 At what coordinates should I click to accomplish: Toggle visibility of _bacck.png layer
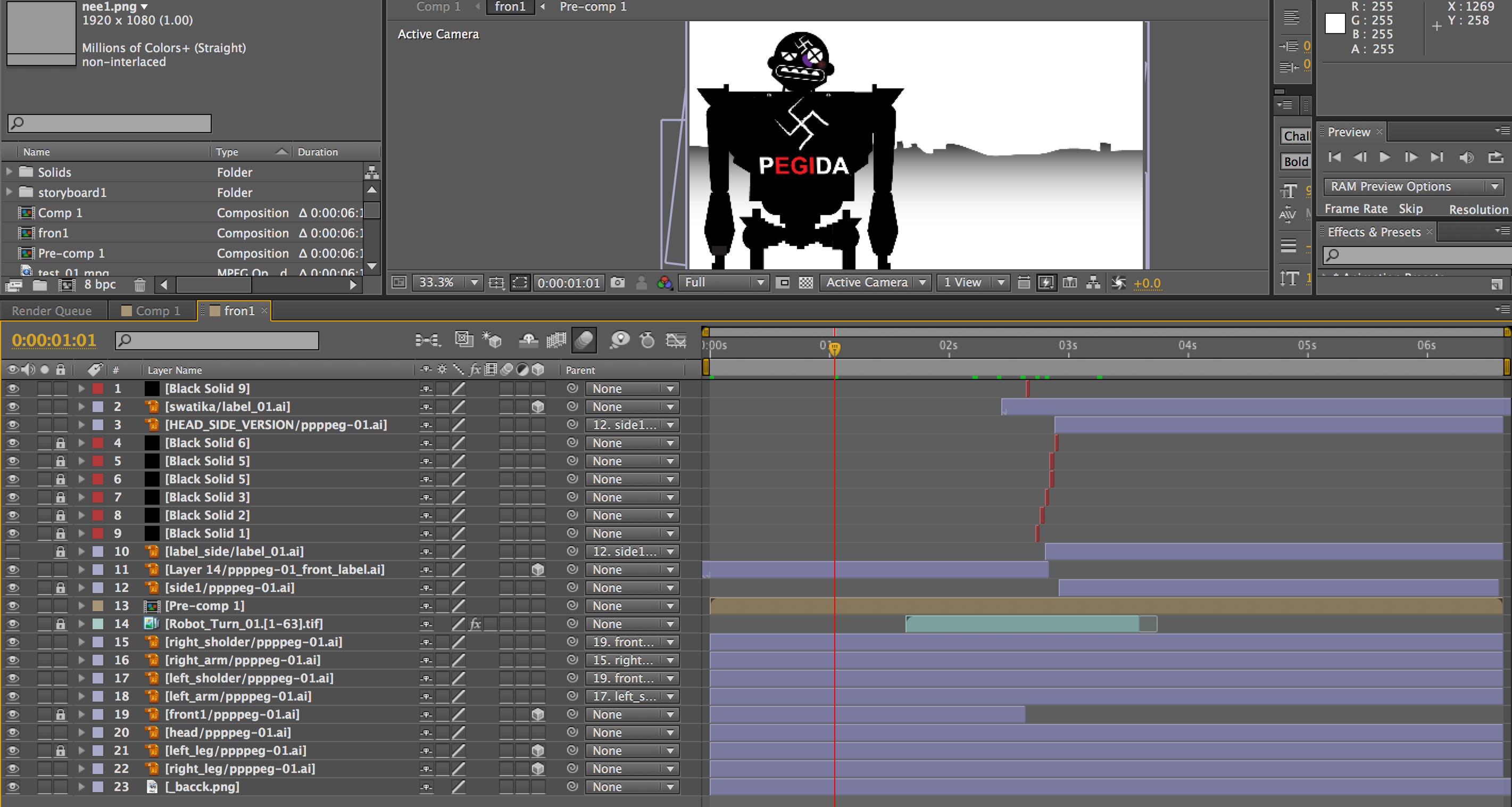(12, 786)
